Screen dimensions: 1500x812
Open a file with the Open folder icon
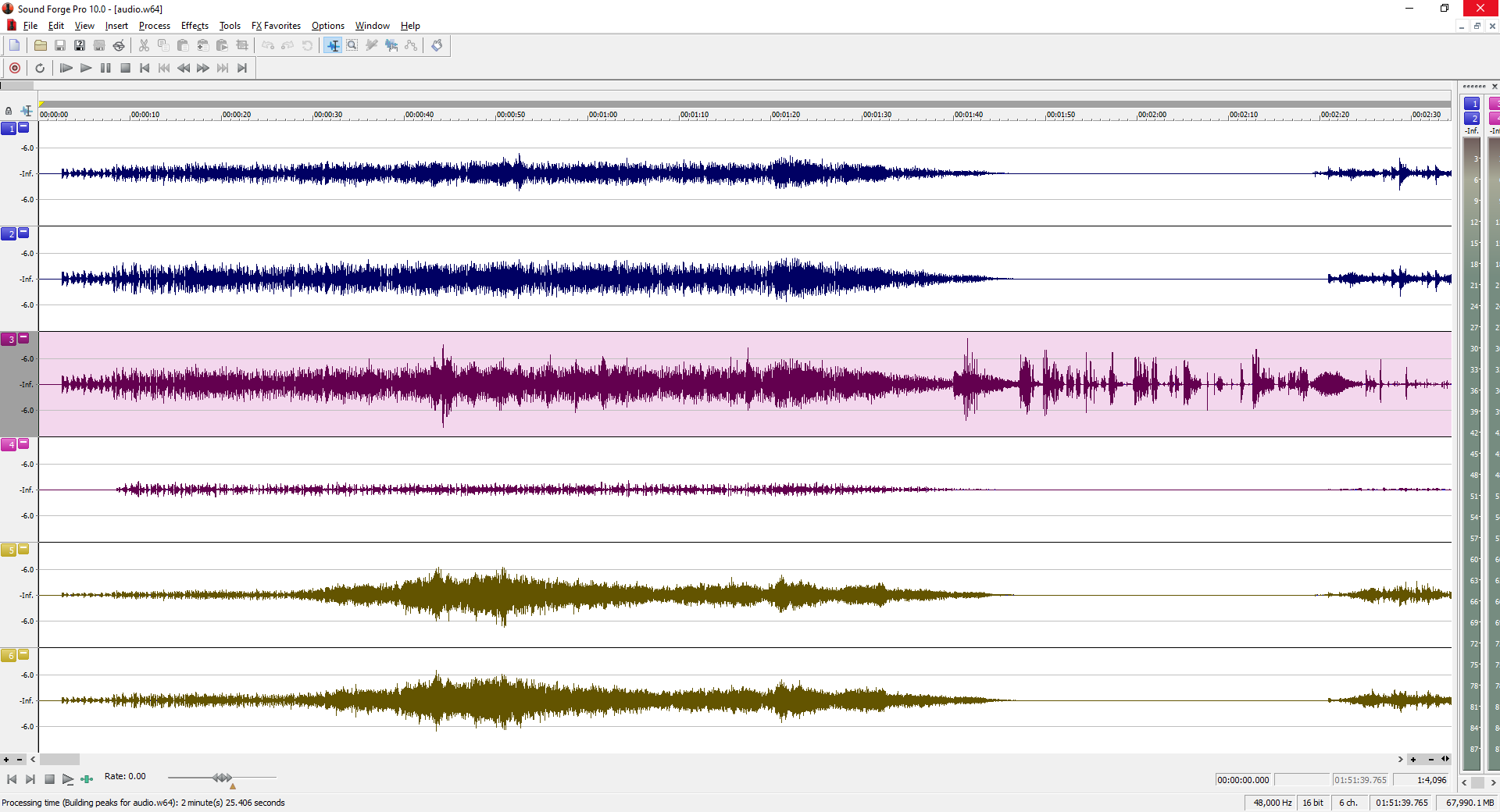tap(40, 45)
